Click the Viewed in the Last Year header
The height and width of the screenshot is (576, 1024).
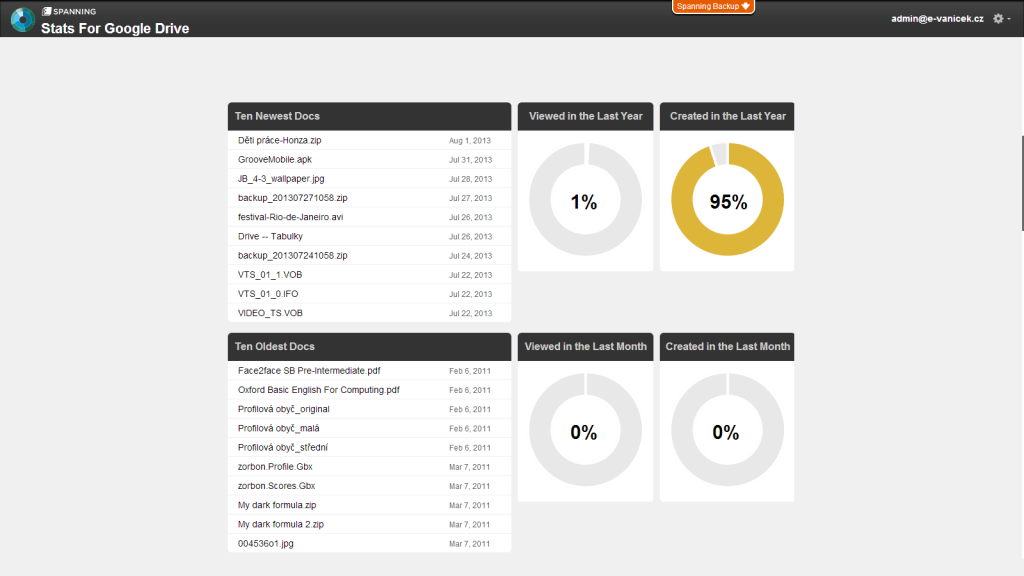585,116
